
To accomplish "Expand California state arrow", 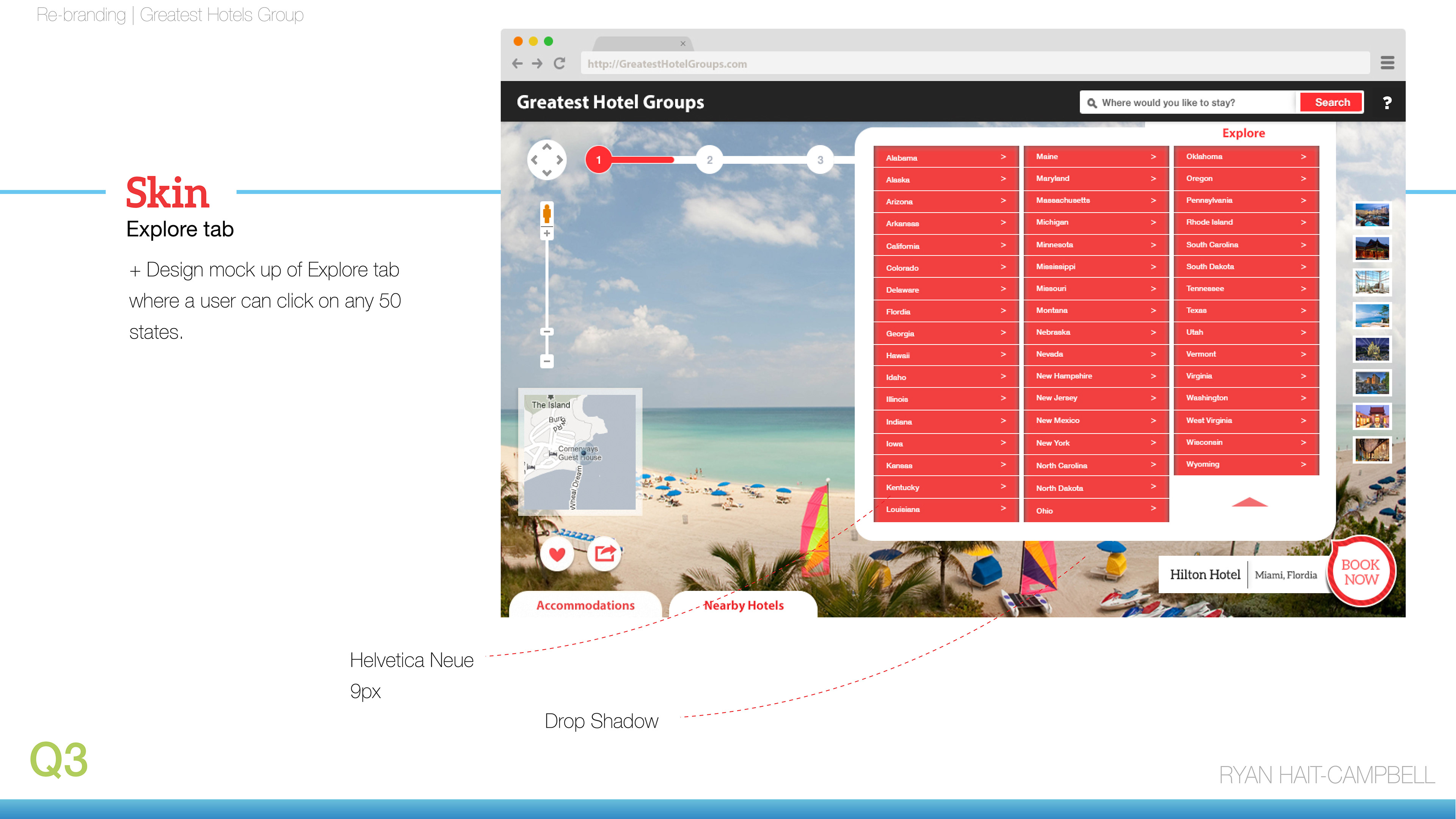I will click(1003, 245).
